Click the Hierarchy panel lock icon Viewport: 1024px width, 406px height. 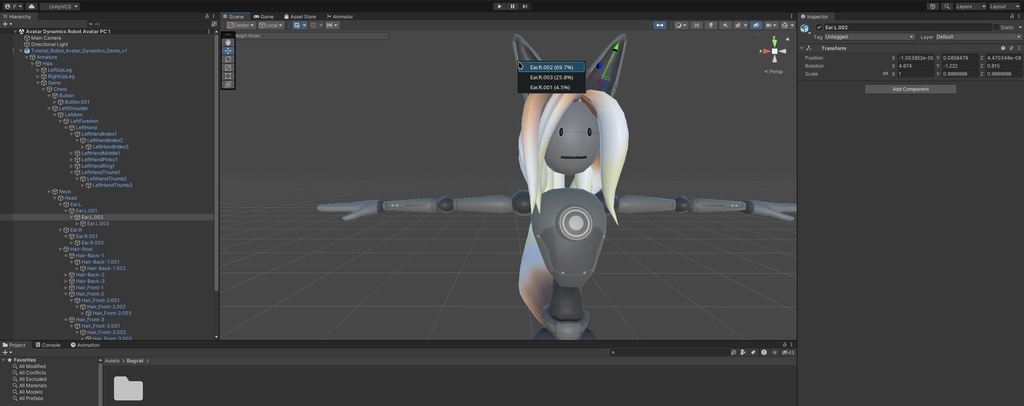coord(207,16)
